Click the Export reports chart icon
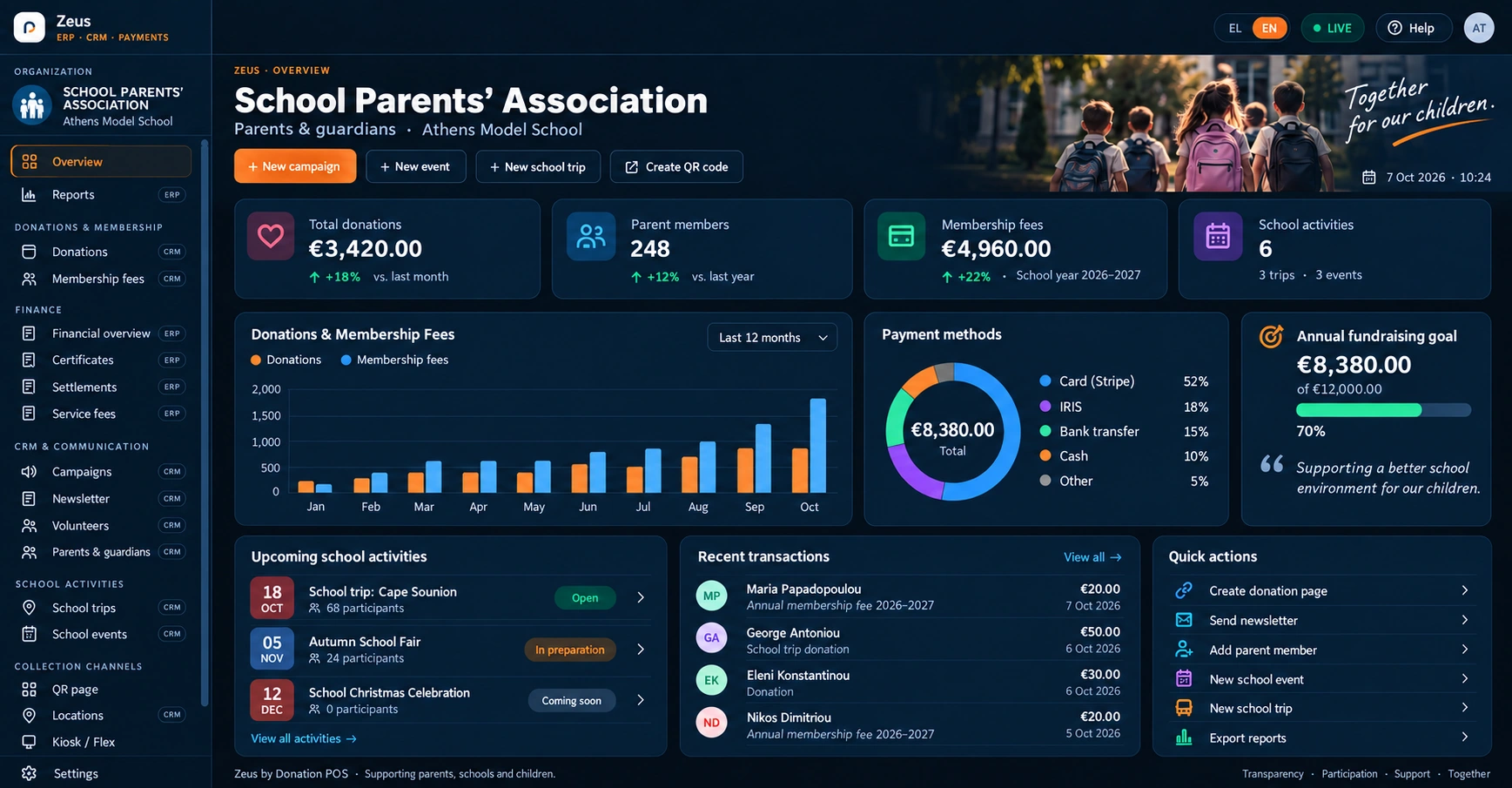The width and height of the screenshot is (1512, 788). (1184, 737)
